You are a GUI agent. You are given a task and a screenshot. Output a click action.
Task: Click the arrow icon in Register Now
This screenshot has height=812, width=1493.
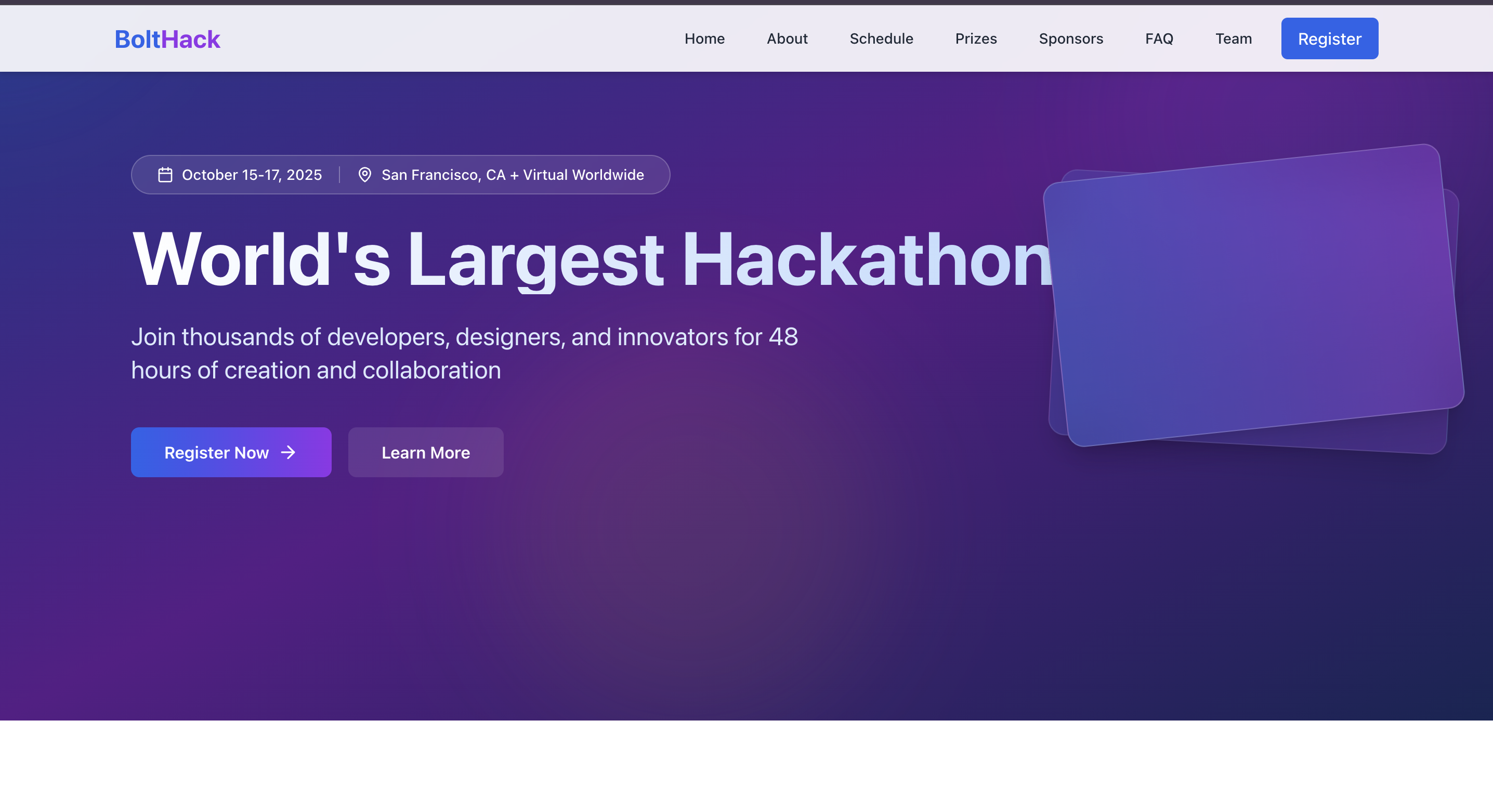tap(288, 452)
